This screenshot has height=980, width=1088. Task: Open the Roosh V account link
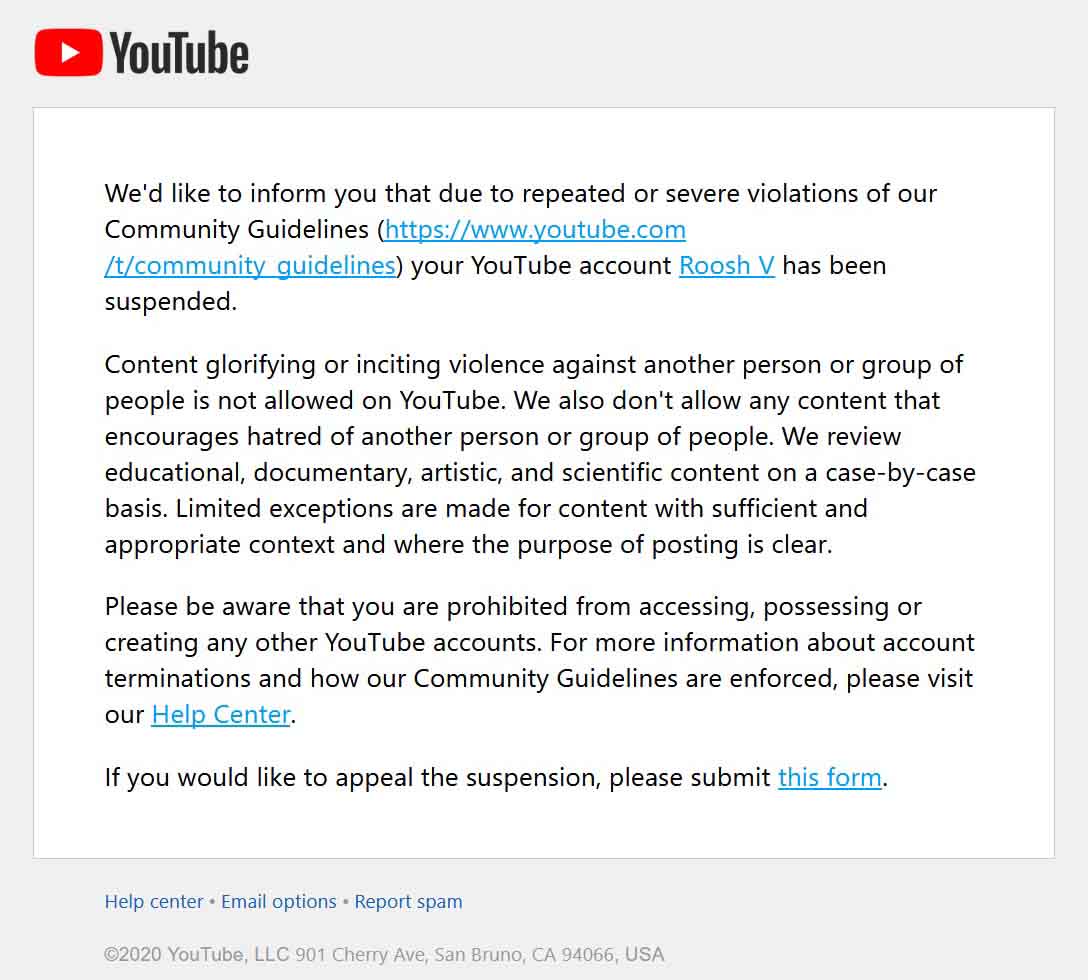coord(726,266)
